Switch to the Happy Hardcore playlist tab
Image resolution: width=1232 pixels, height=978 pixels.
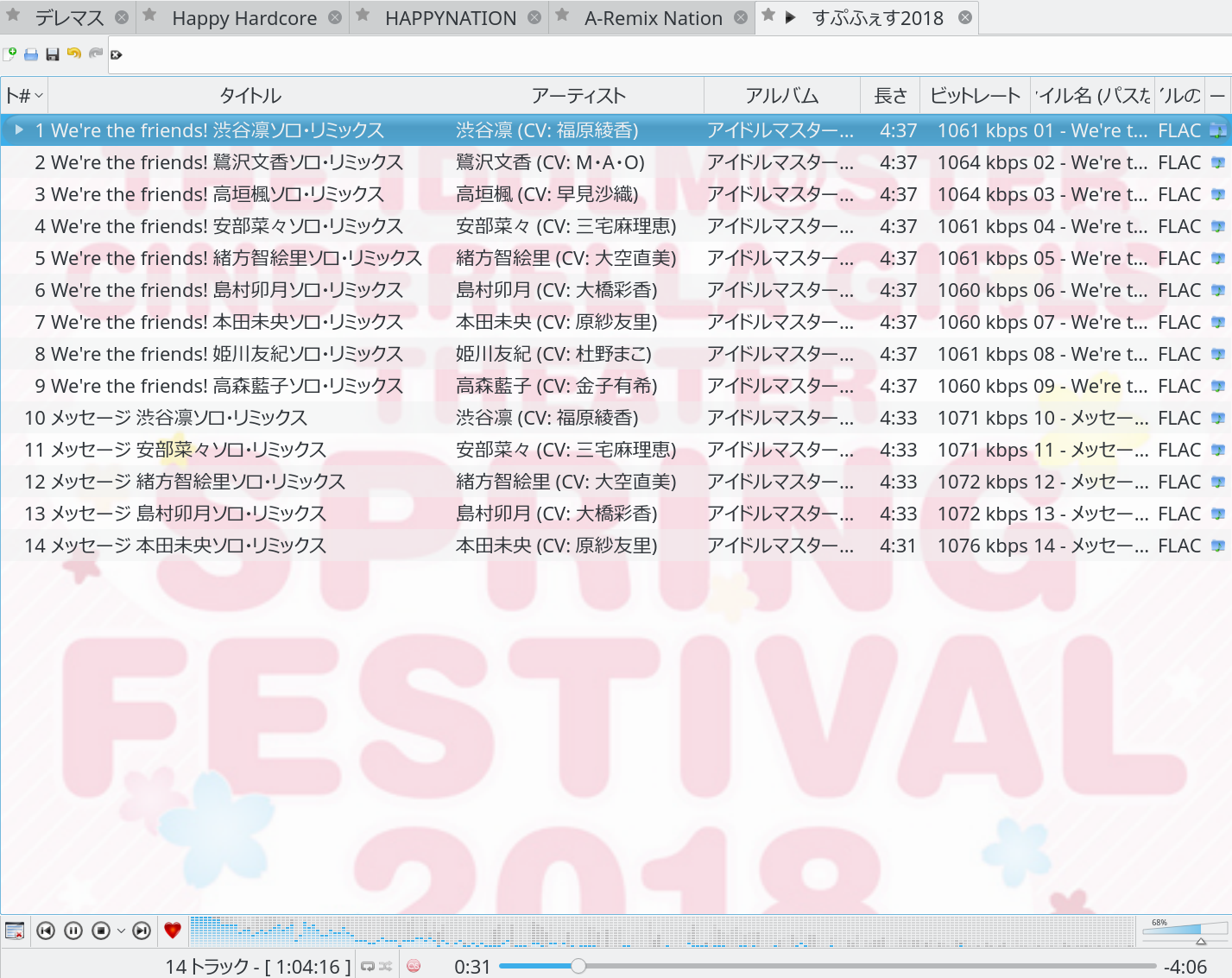coord(244,18)
